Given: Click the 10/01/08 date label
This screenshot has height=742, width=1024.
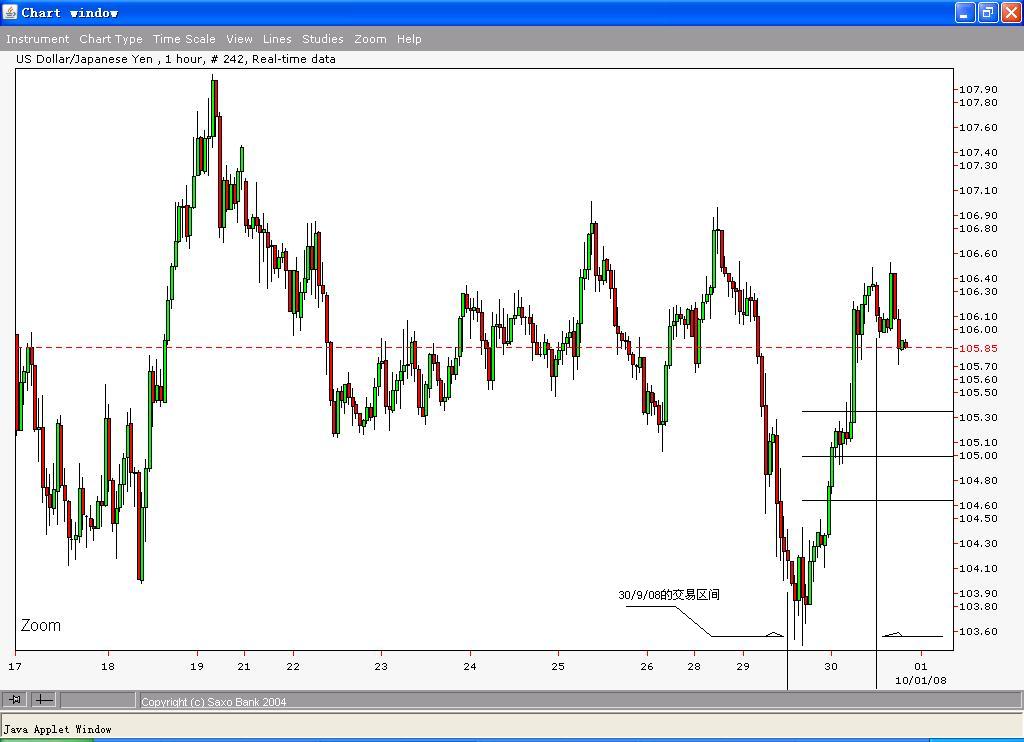Looking at the screenshot, I should click(920, 680).
